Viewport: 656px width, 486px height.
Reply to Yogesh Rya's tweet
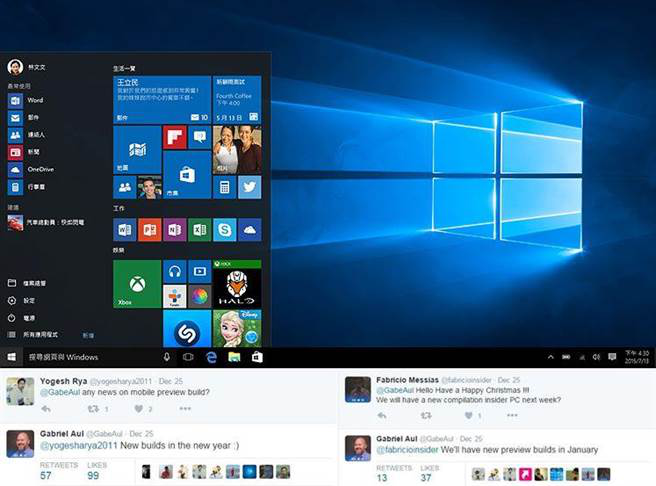pos(46,409)
